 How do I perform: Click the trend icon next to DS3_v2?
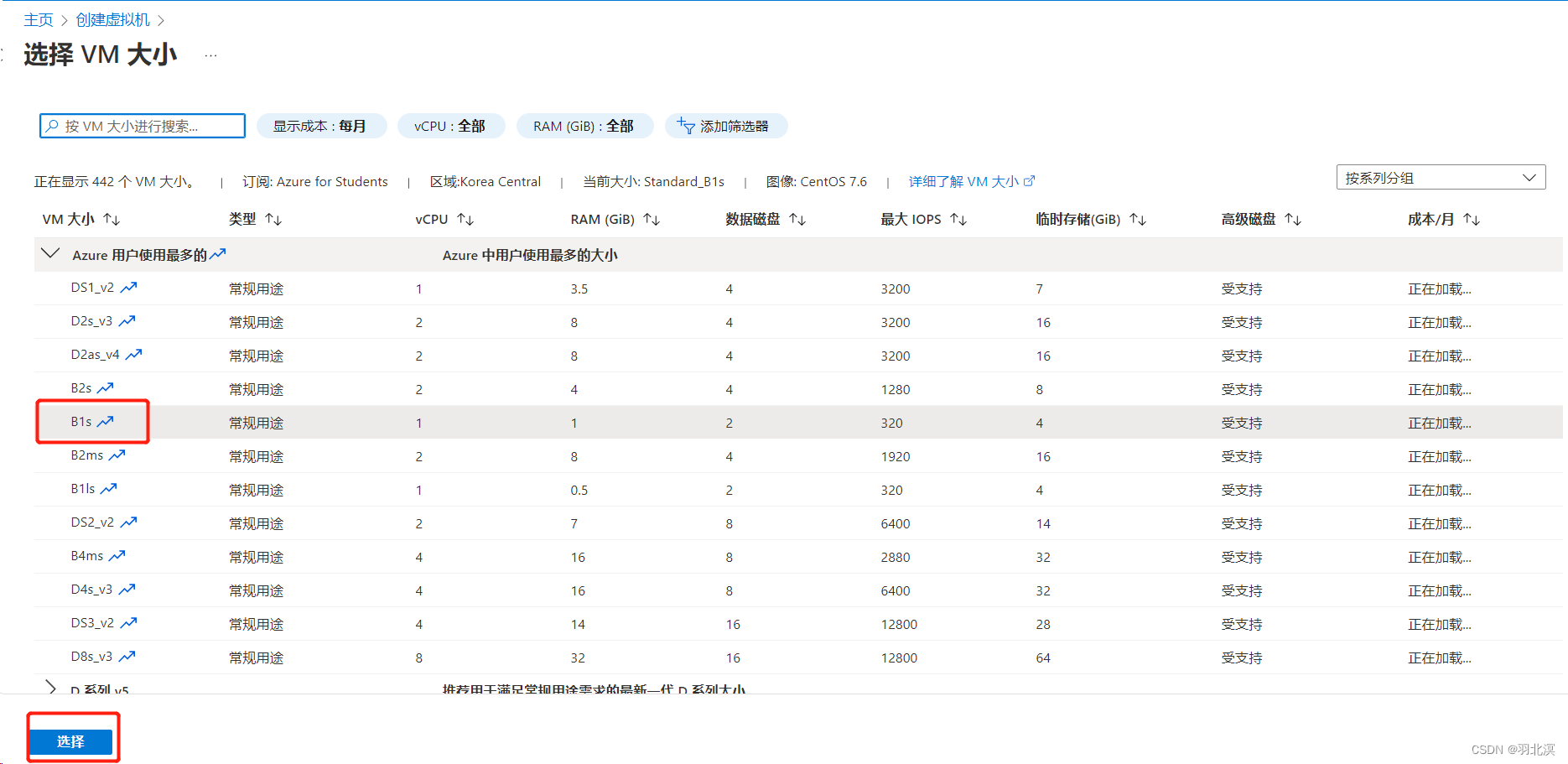(128, 623)
